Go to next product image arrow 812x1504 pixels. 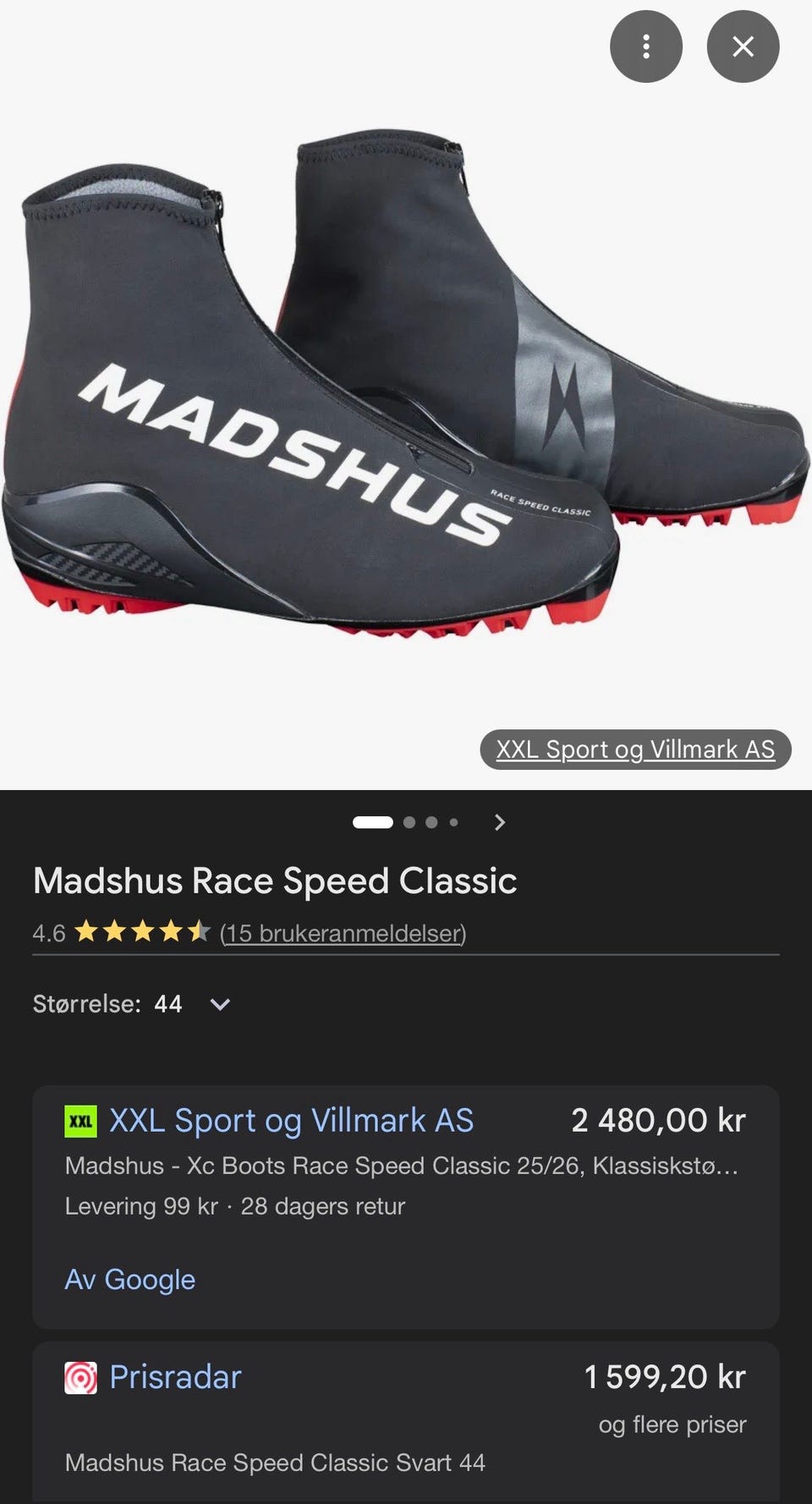499,822
